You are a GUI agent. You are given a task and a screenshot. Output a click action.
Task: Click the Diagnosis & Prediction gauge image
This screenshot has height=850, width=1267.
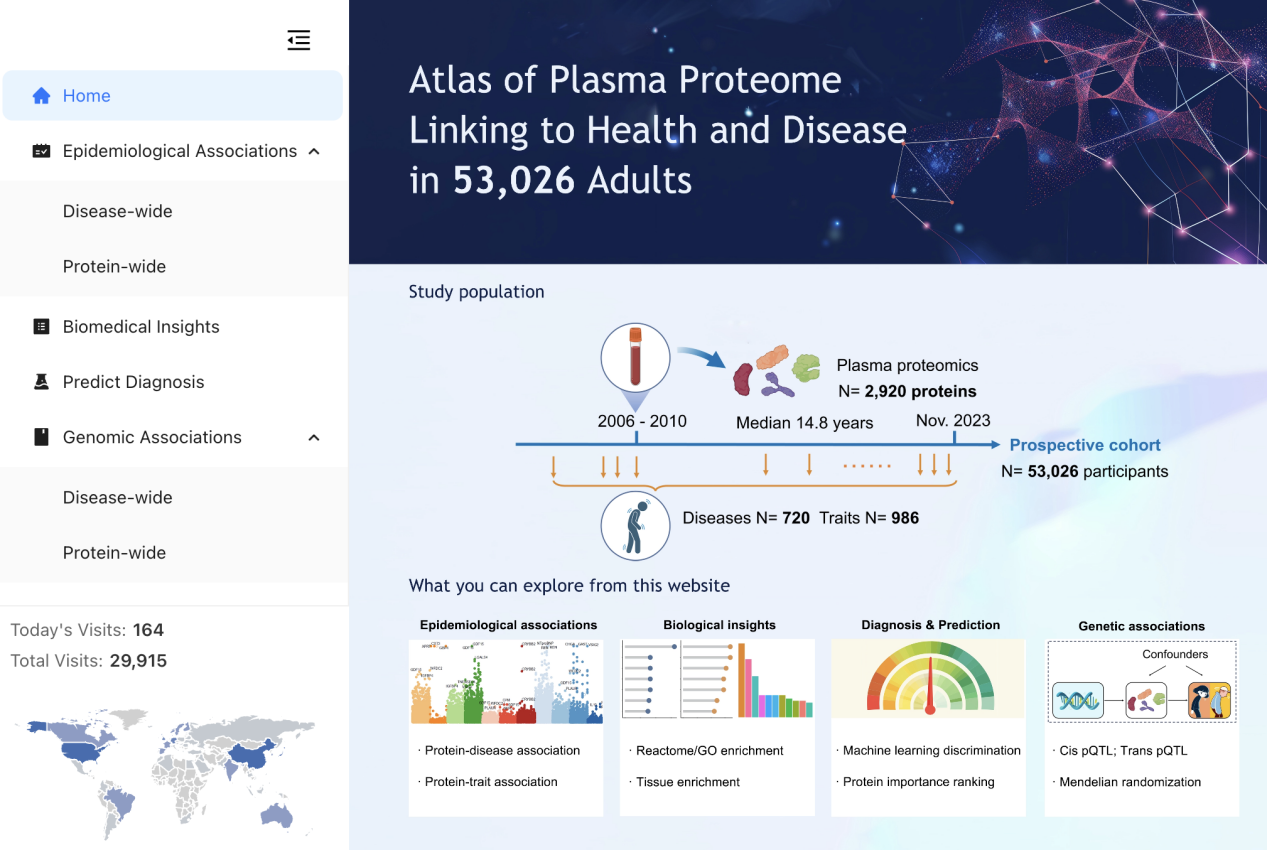(x=928, y=680)
